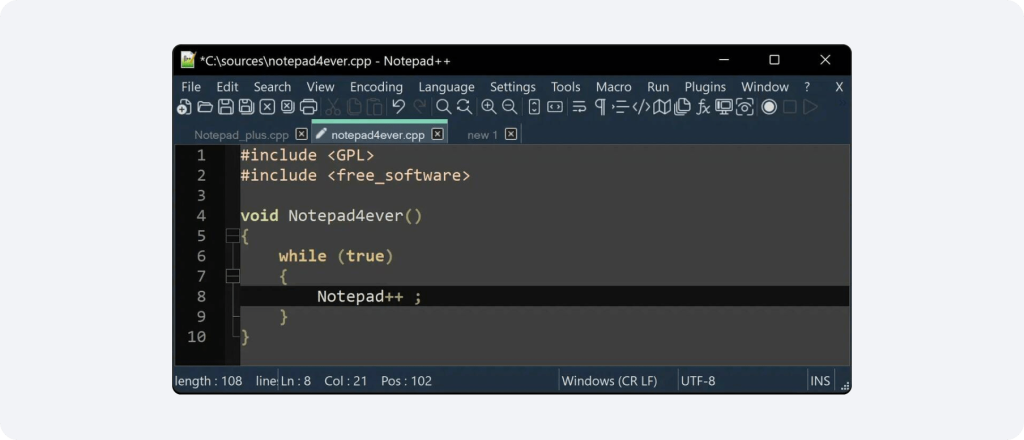This screenshot has height=440, width=1024.
Task: Click the Save toolbar icon
Action: (x=226, y=107)
